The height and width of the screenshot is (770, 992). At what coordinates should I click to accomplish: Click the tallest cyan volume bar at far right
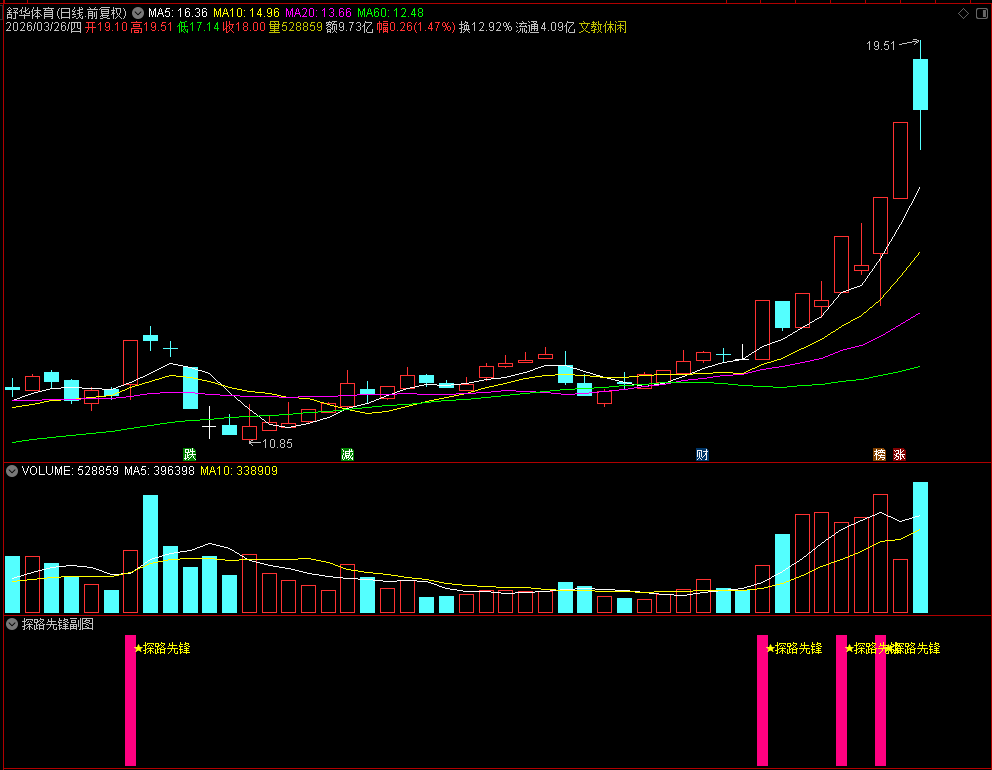click(921, 547)
